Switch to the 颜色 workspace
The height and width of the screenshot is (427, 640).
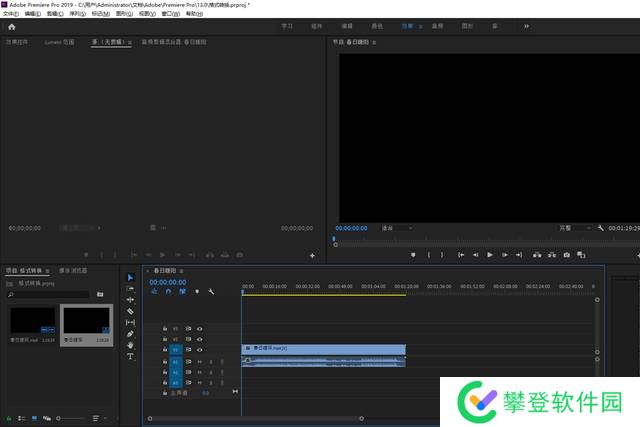pos(376,27)
